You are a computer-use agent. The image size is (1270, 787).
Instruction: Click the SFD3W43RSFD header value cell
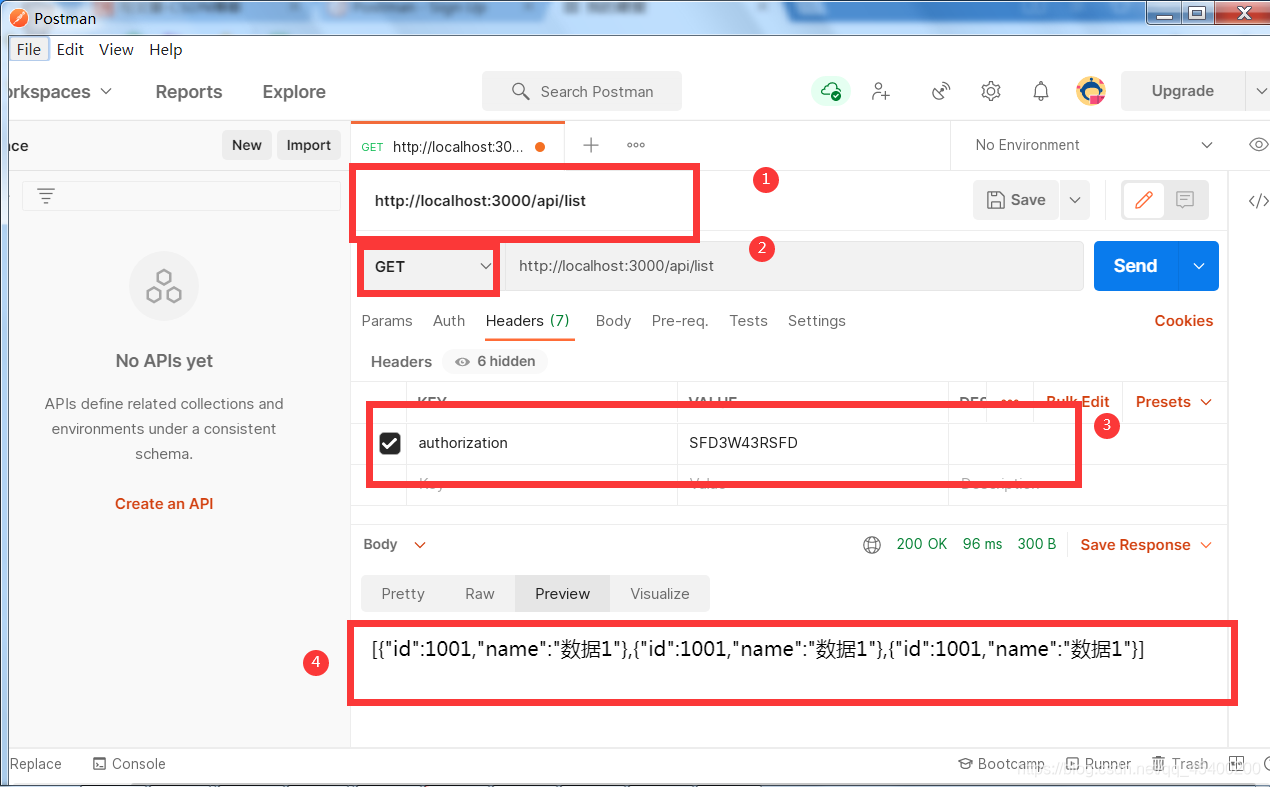(x=813, y=443)
